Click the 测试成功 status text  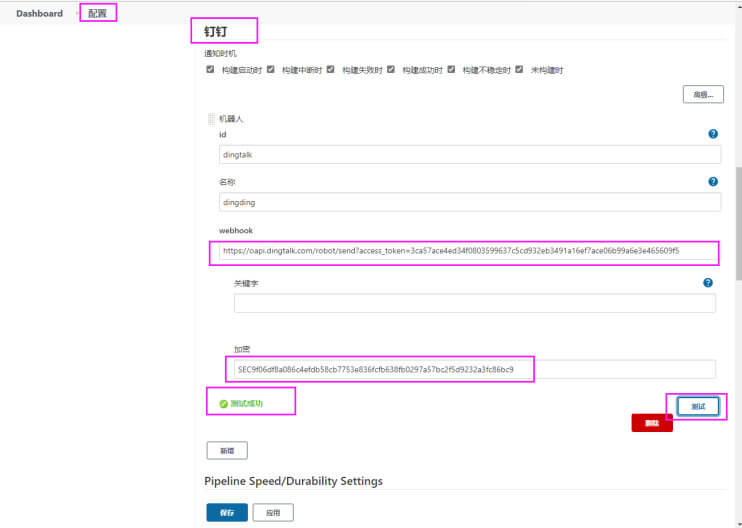246,404
